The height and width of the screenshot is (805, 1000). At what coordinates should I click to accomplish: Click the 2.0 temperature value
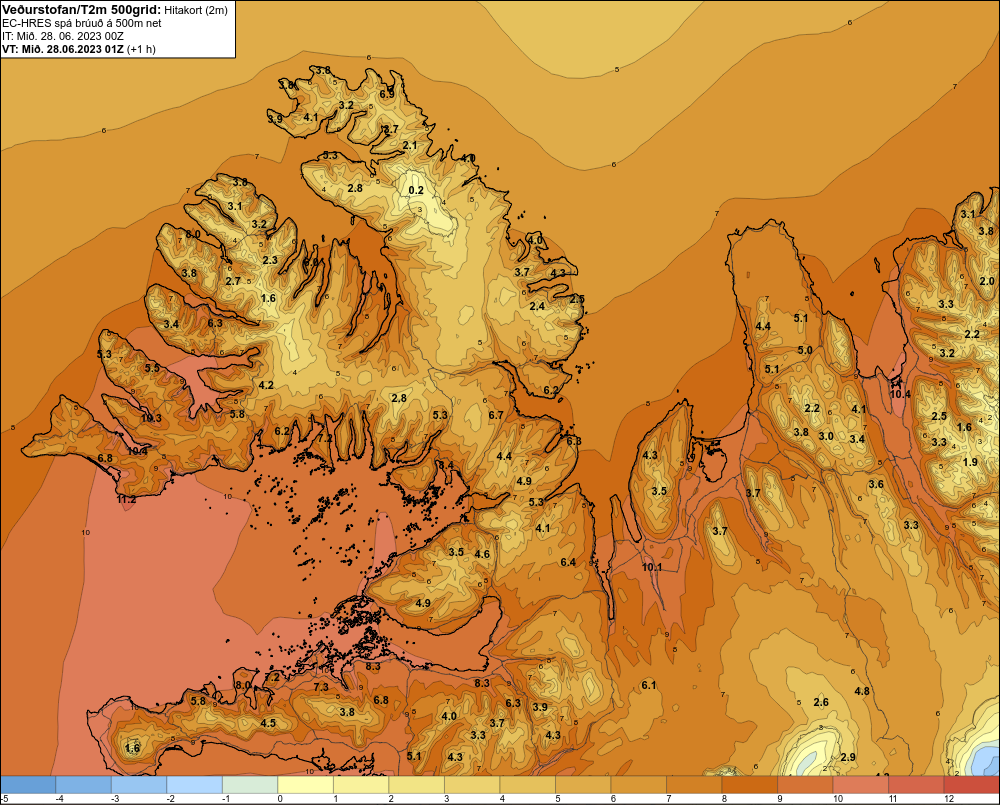coord(987,281)
